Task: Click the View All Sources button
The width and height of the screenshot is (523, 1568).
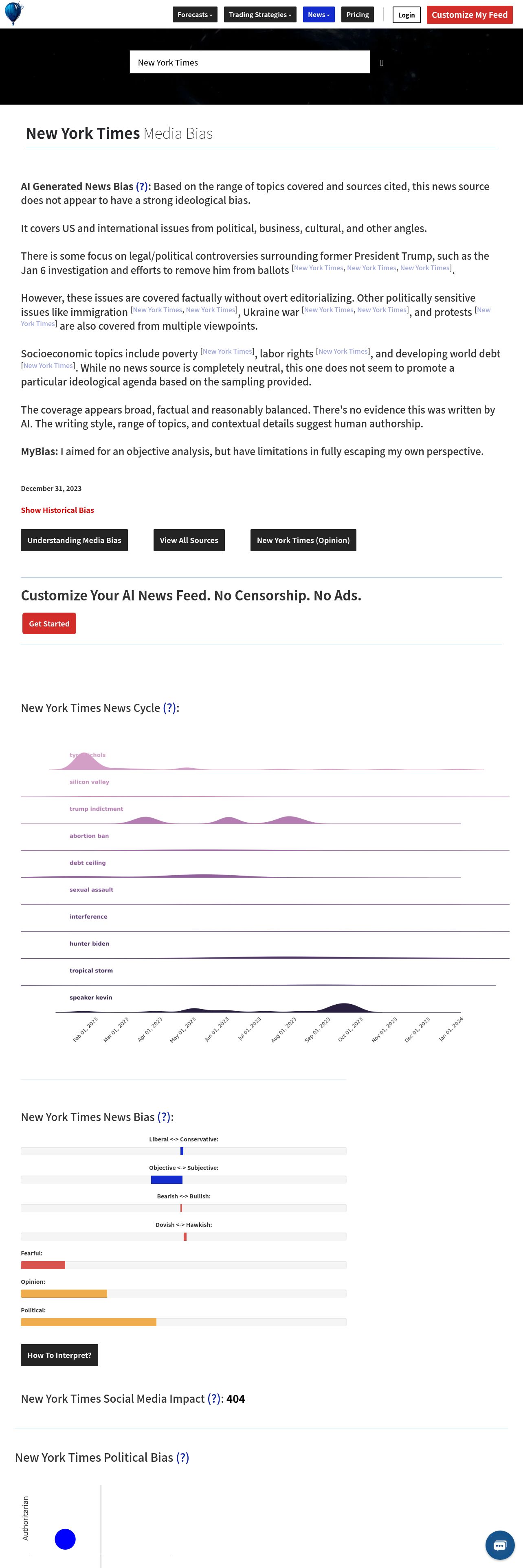Action: (189, 540)
